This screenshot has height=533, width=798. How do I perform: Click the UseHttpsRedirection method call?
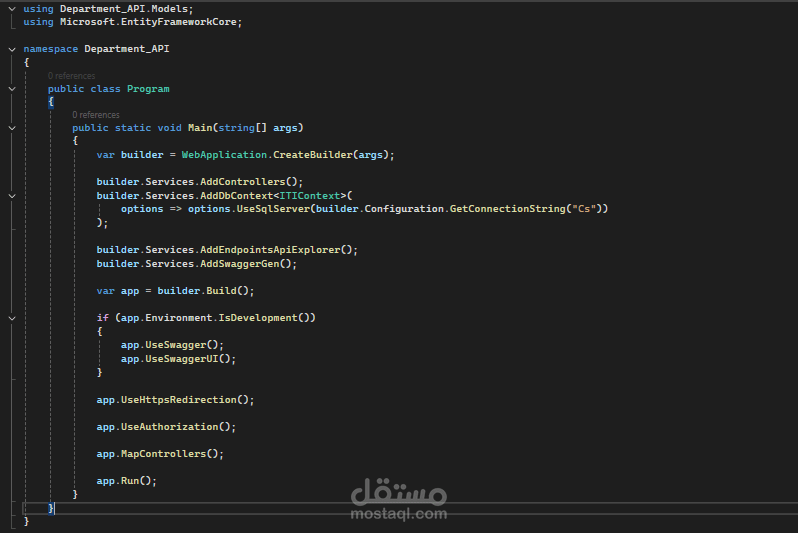(x=179, y=400)
